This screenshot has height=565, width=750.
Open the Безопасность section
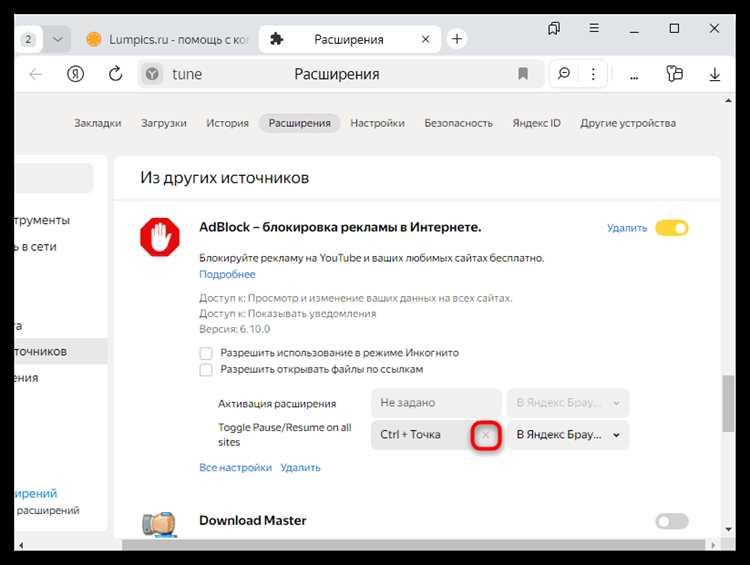point(458,123)
